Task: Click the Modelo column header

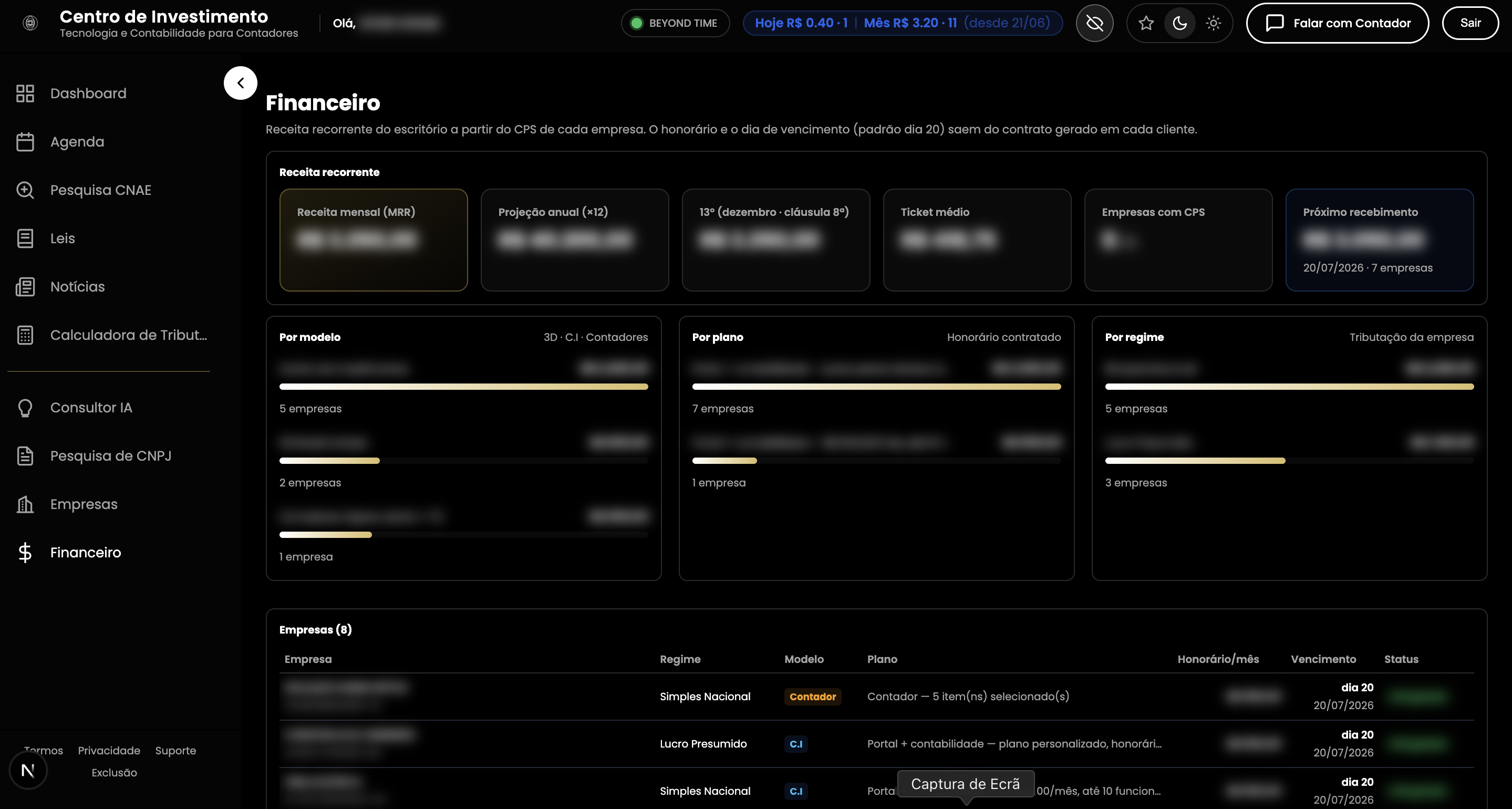Action: 803,659
